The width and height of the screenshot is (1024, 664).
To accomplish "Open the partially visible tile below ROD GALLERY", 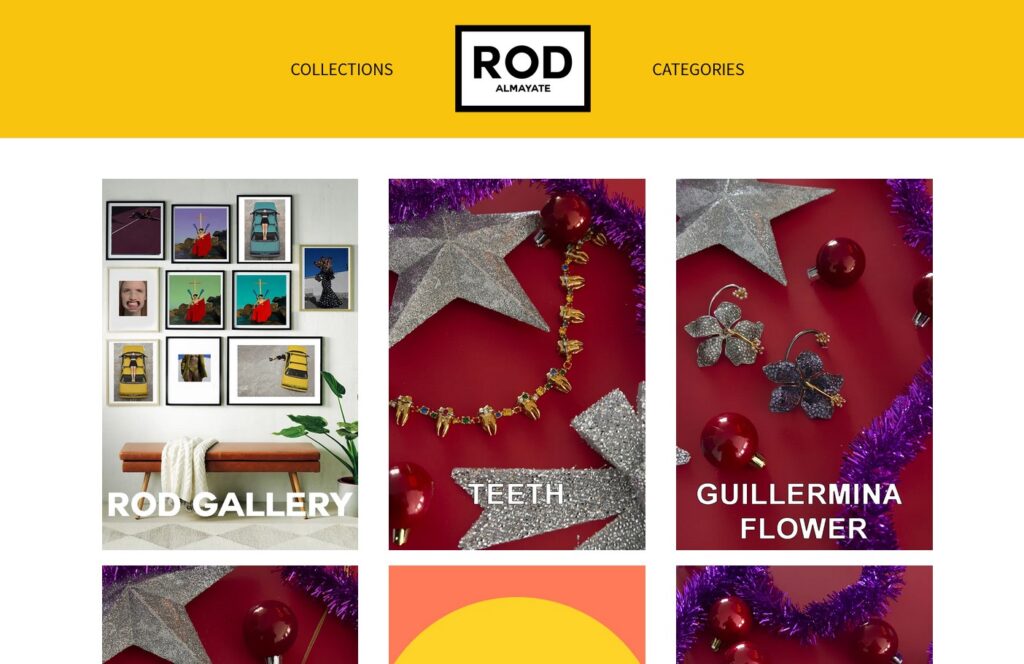I will coord(230,614).
